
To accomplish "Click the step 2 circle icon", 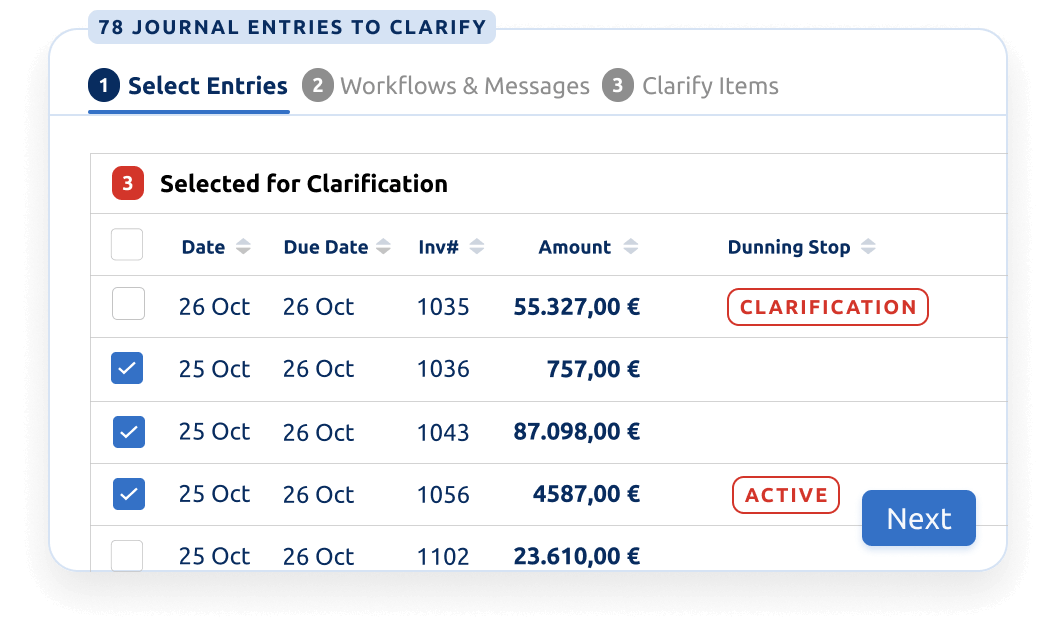I will [318, 86].
